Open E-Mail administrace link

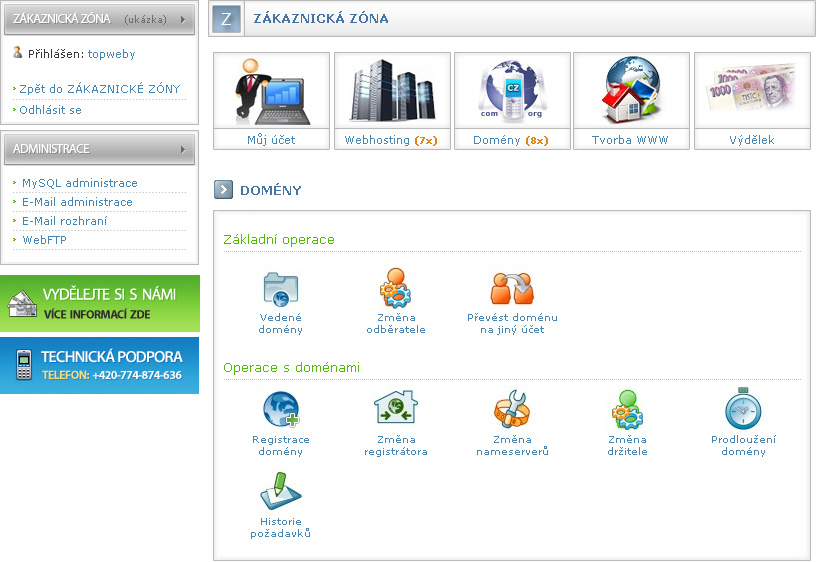tap(77, 202)
